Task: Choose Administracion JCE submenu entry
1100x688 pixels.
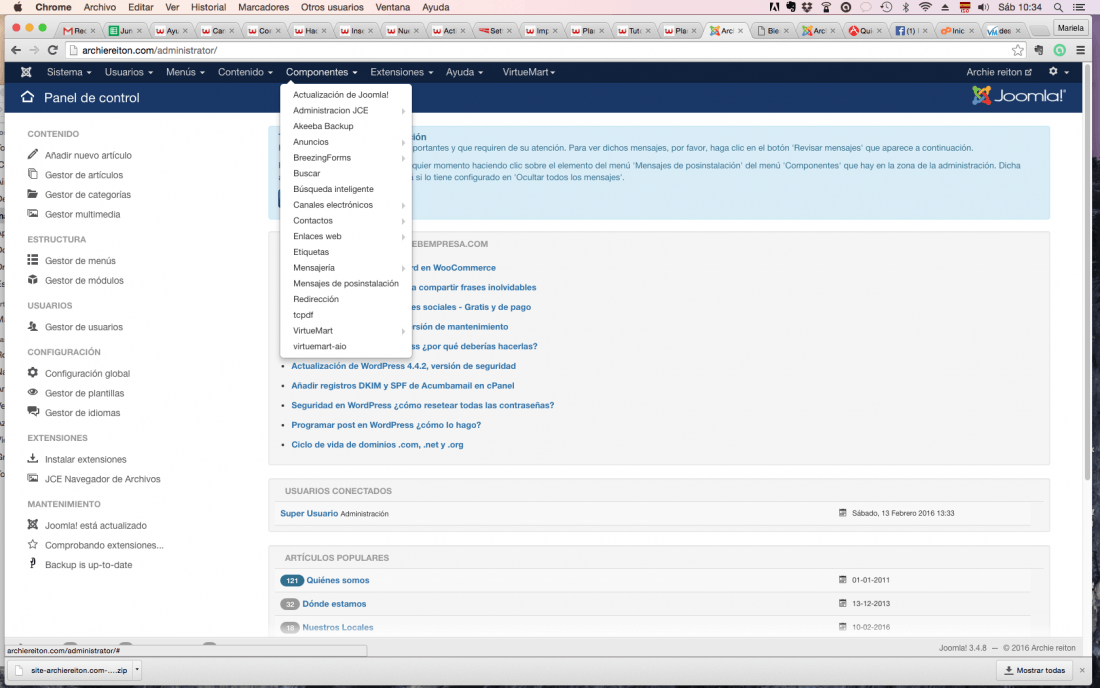Action: pyautogui.click(x=330, y=110)
